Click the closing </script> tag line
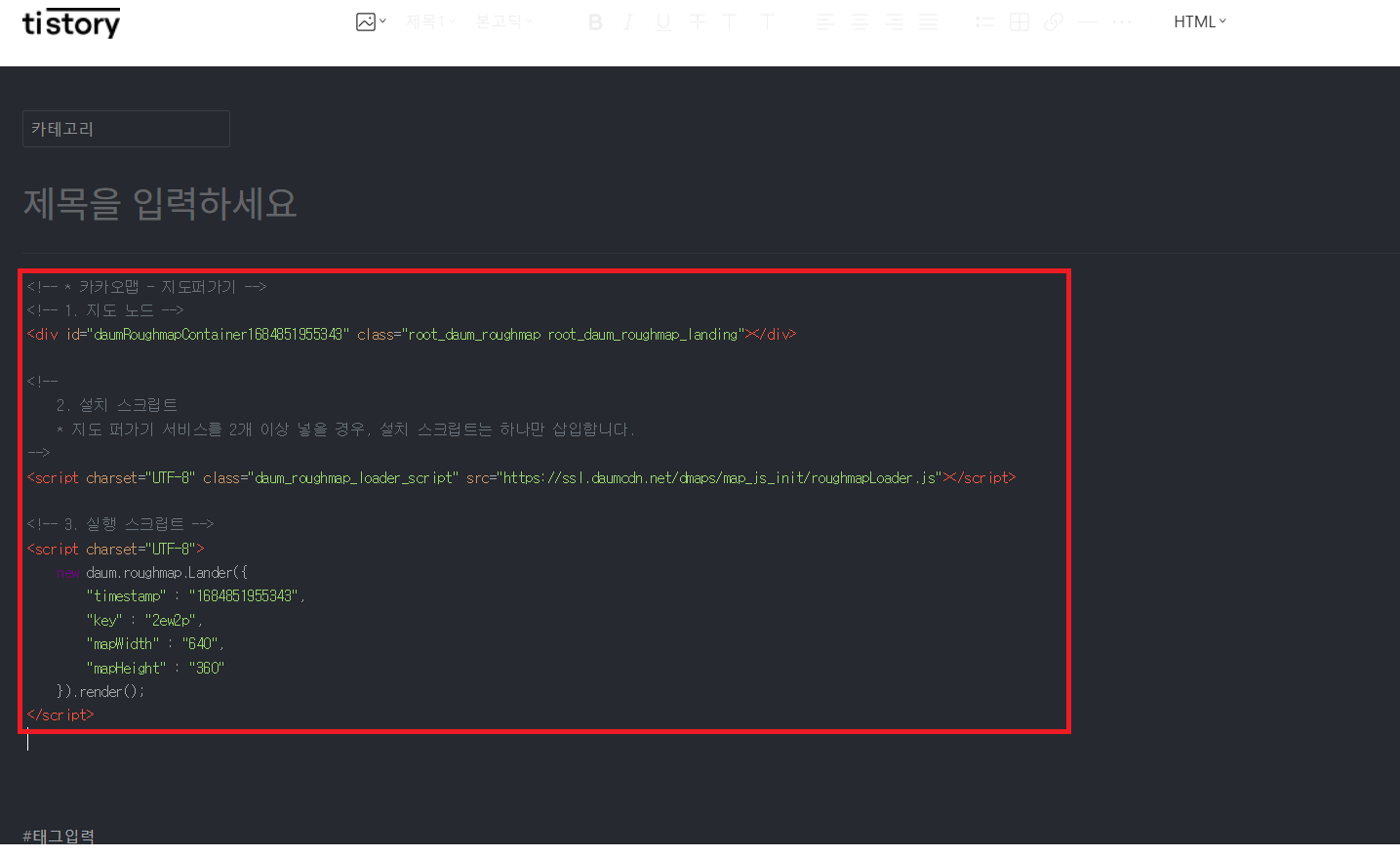This screenshot has height=858, width=1400. (x=60, y=715)
